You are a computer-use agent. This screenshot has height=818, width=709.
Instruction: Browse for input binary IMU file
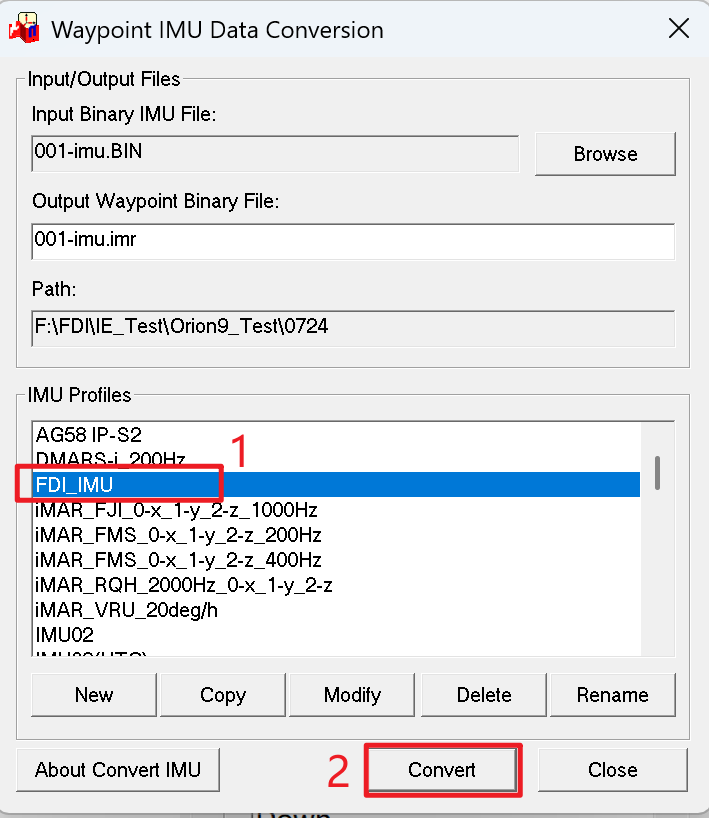coord(605,154)
